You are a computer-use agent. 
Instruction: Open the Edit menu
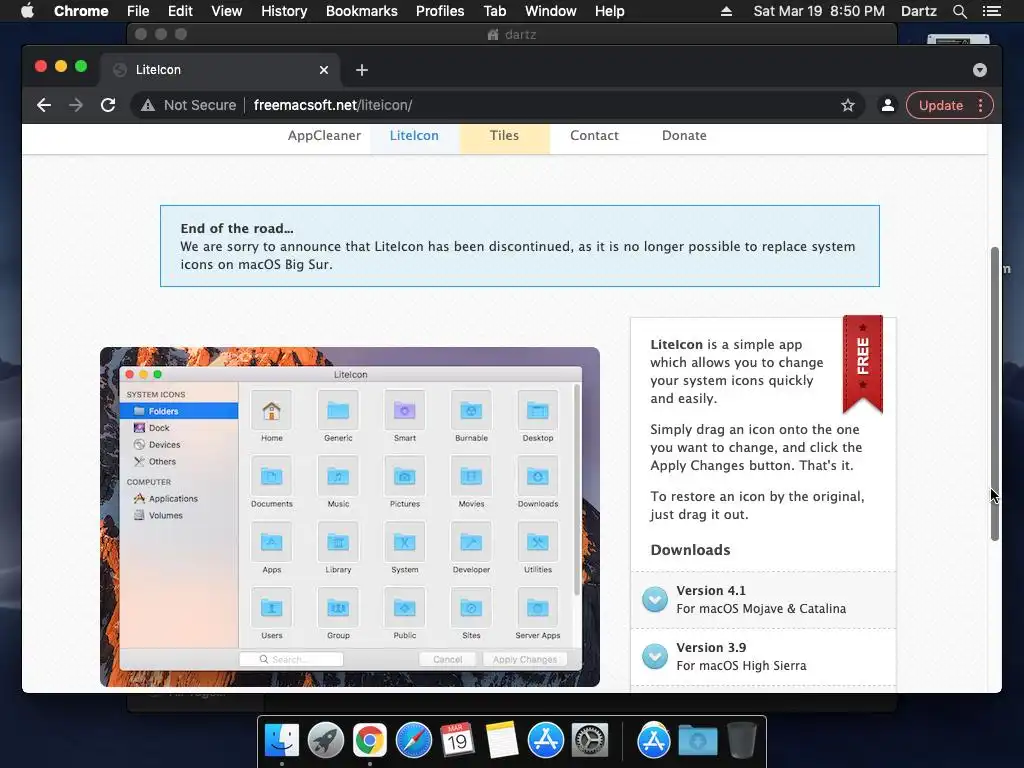point(180,11)
